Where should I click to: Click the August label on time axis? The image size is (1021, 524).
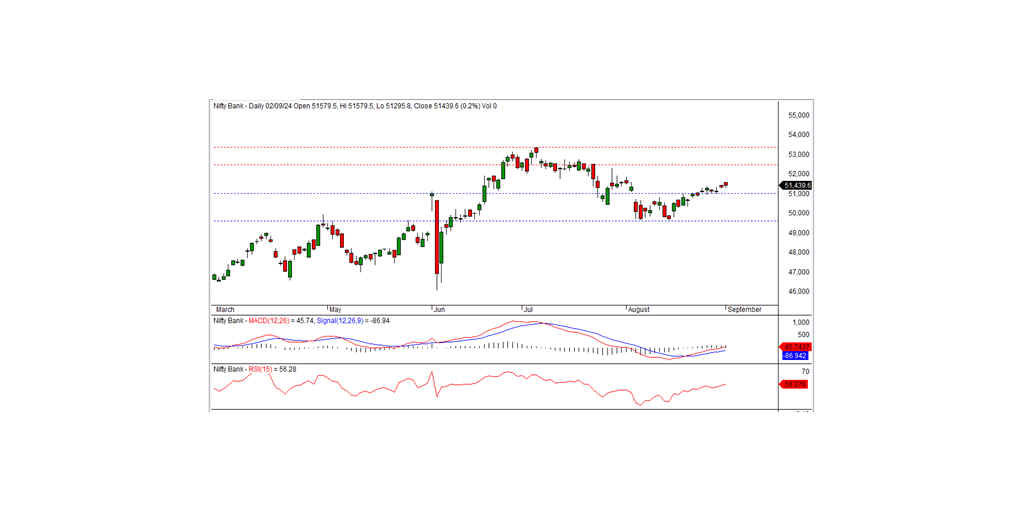pyautogui.click(x=639, y=310)
